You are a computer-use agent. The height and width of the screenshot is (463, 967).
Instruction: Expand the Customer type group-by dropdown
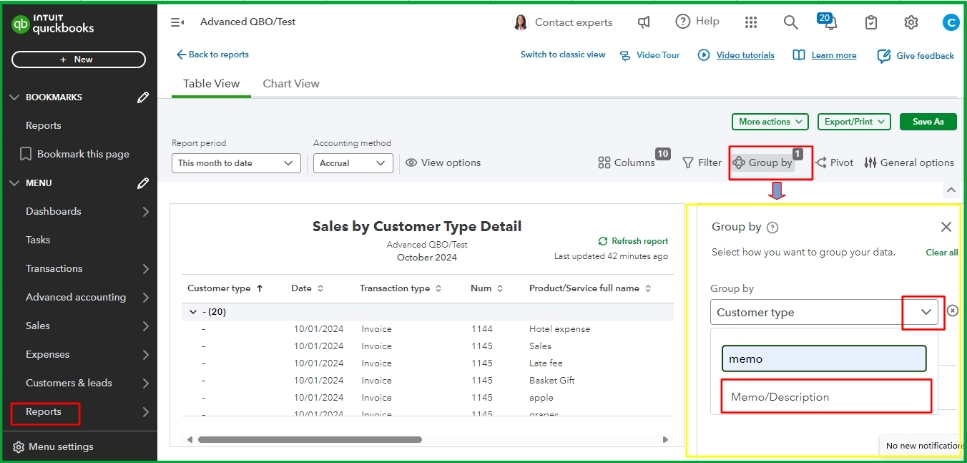926,312
